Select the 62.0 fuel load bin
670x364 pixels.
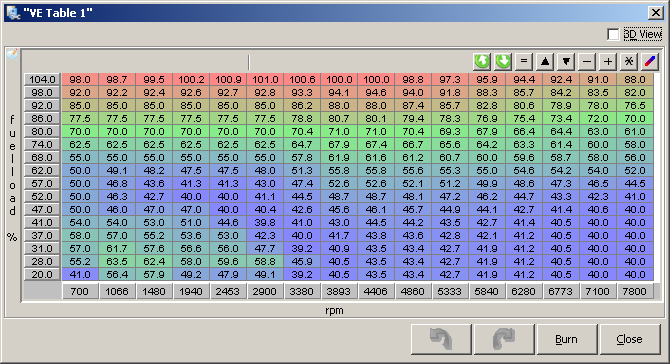coord(42,170)
